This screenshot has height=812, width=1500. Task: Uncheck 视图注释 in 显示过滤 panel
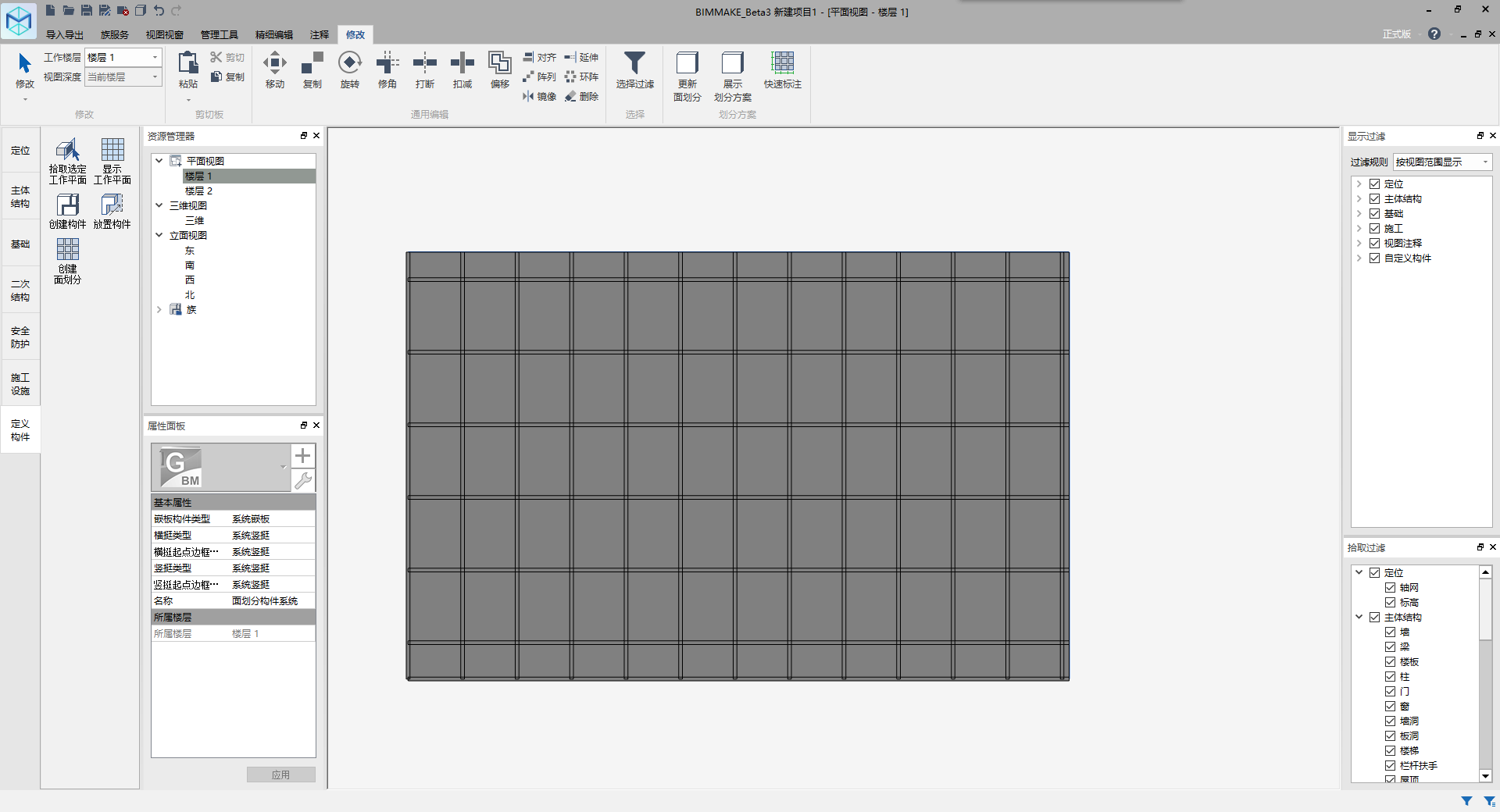[1374, 243]
